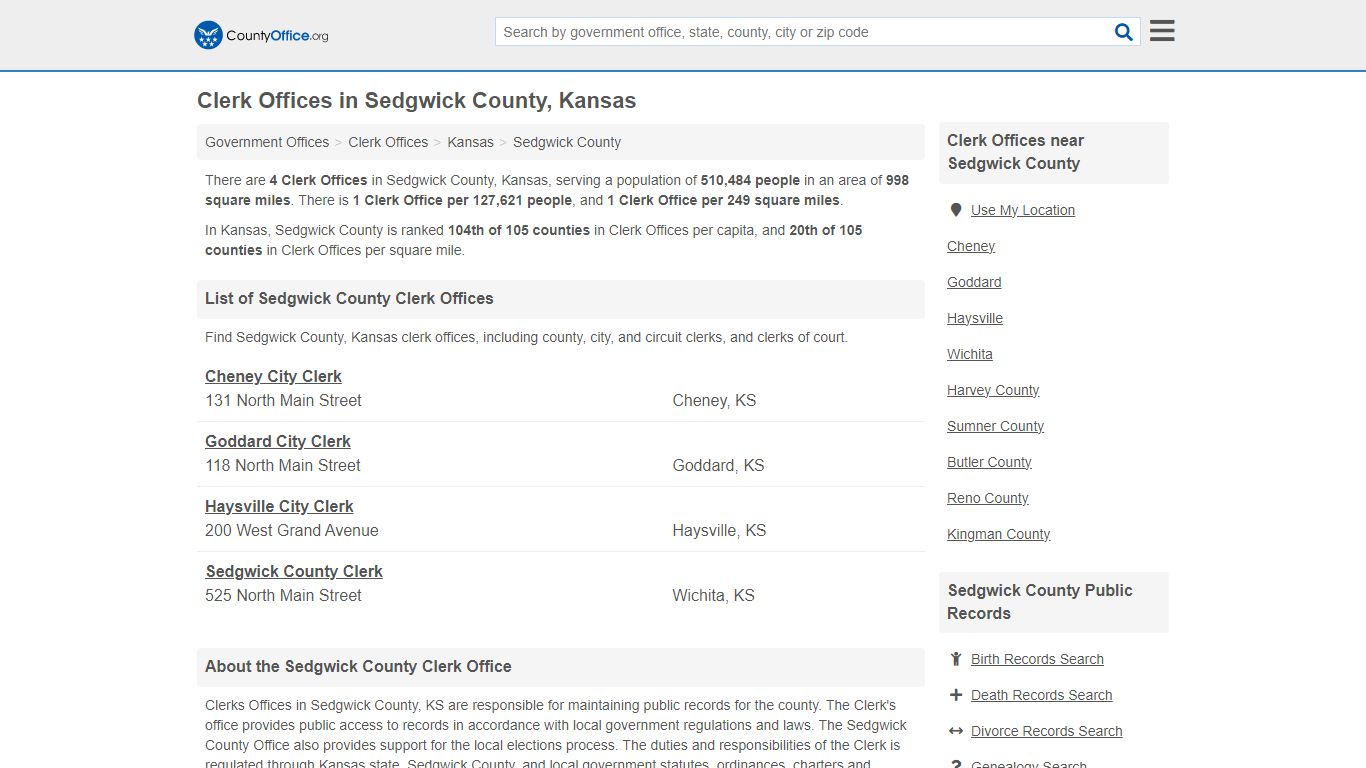Click Clerk Offices near Sedgwick County heading
The width and height of the screenshot is (1366, 768).
pos(1015,152)
